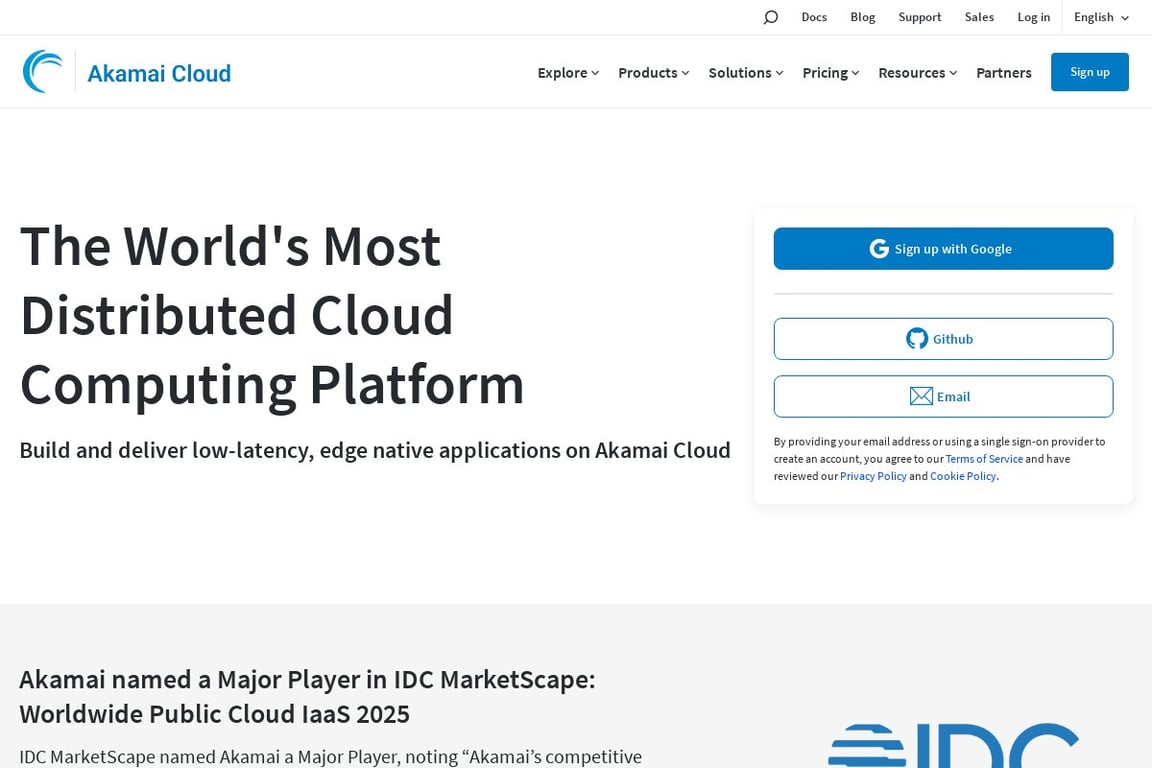Expand the Solutions menu
The height and width of the screenshot is (768, 1152).
tap(746, 73)
